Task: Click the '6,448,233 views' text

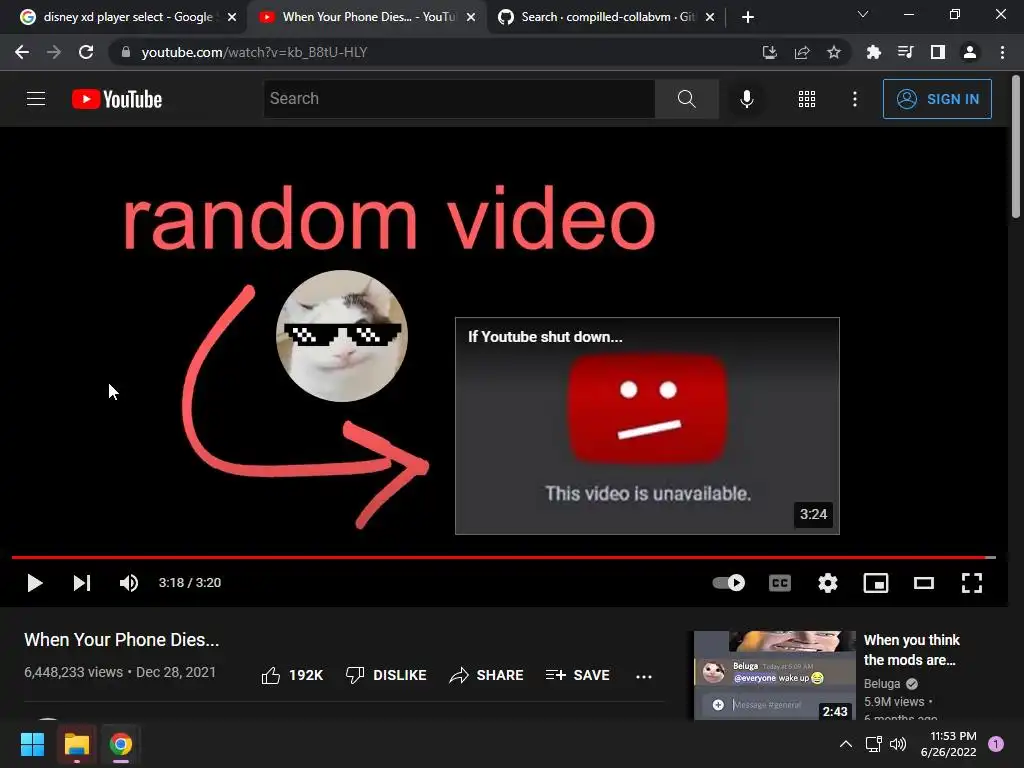Action: [x=73, y=672]
